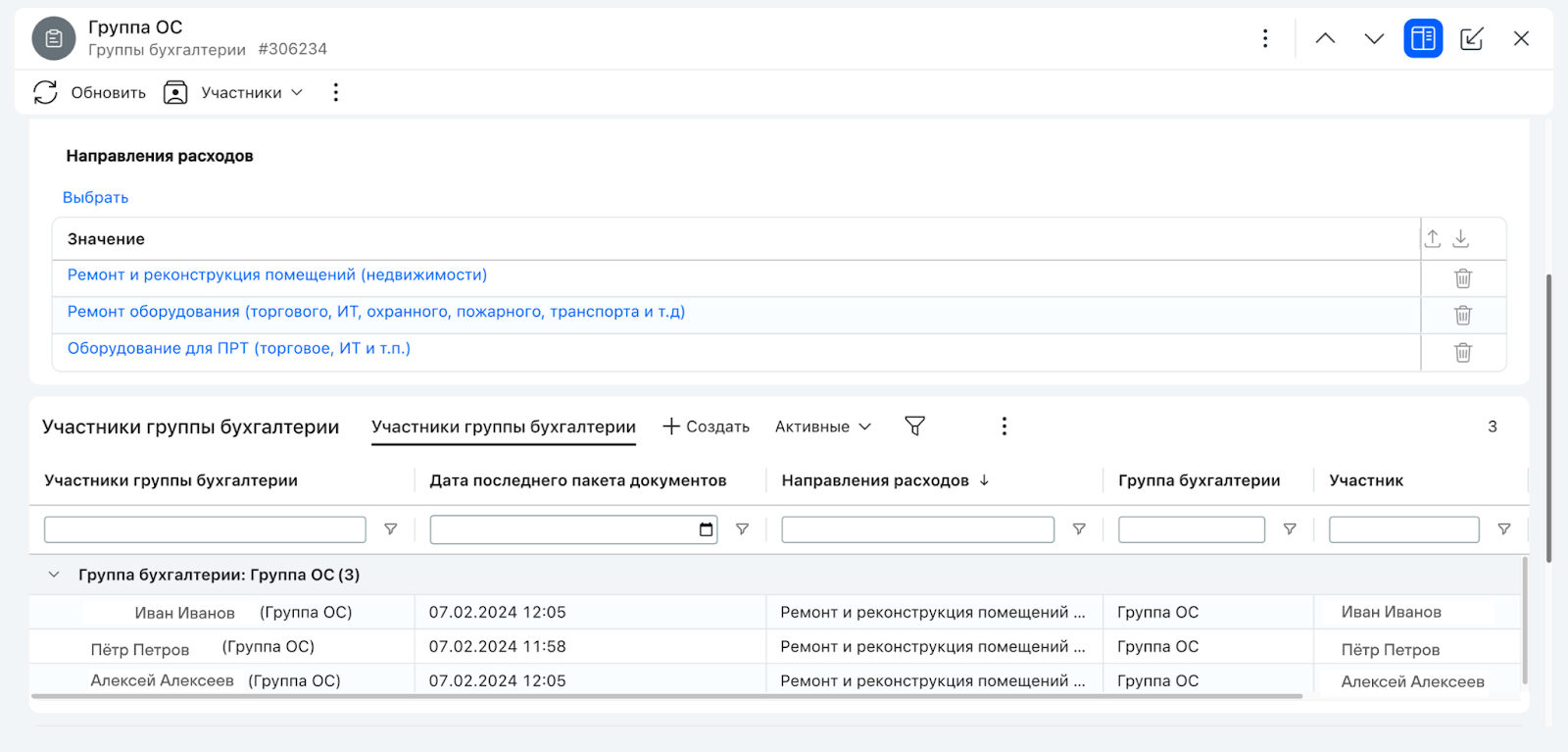Viewport: 1568px width, 752px height.
Task: Click the funnel filter icon near Активные
Action: (x=914, y=426)
